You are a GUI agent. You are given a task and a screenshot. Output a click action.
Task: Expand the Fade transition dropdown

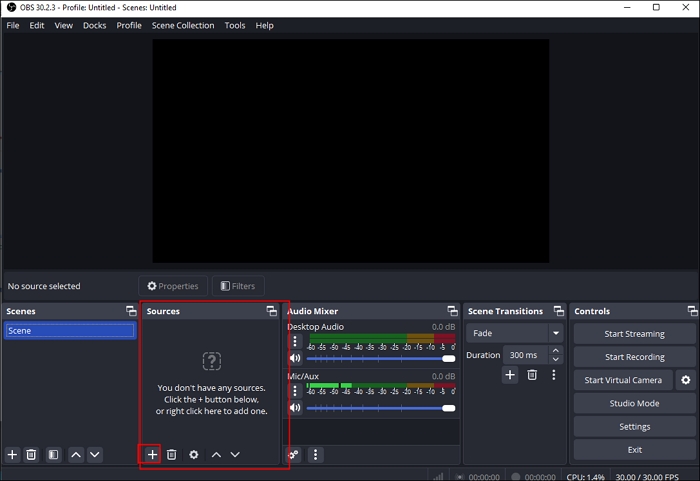[555, 333]
